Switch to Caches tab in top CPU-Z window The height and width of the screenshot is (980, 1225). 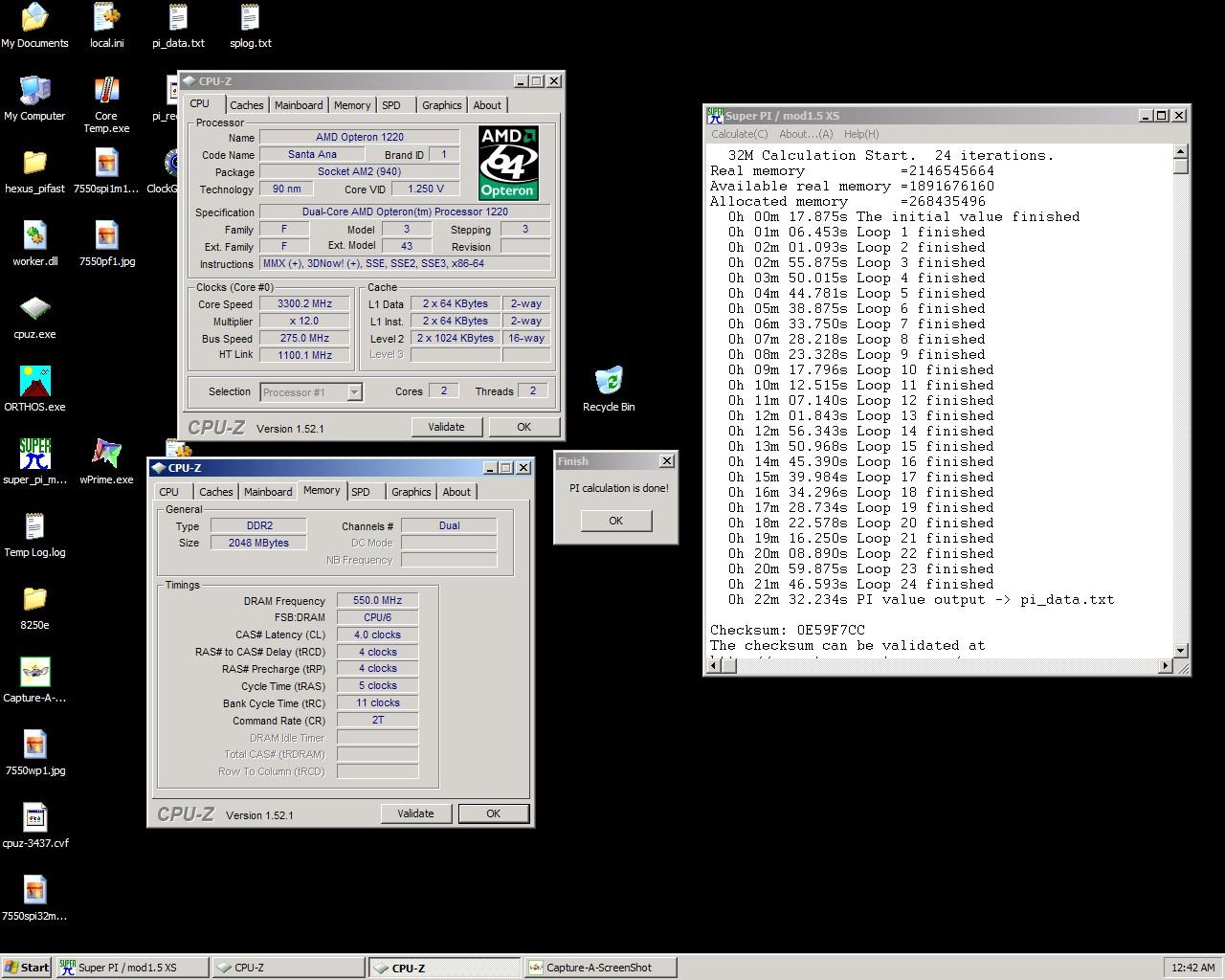coord(246,105)
